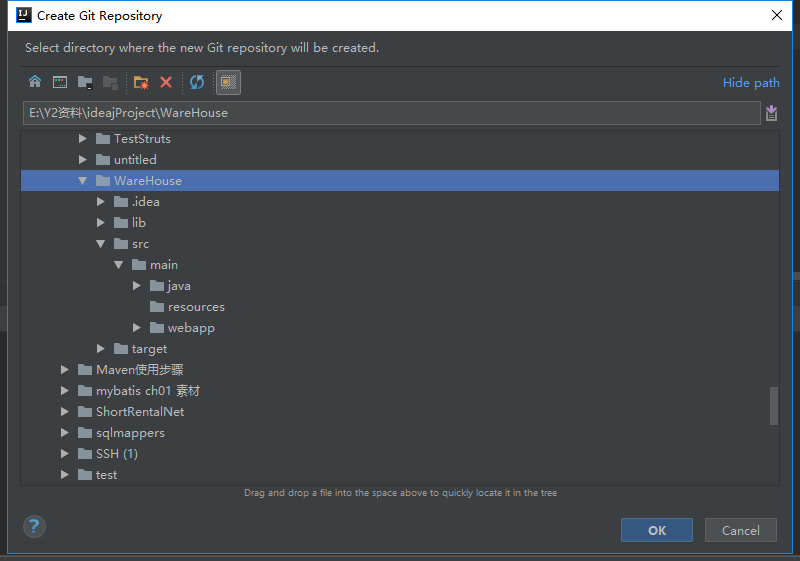Go to the Home directory icon

[x=35, y=82]
